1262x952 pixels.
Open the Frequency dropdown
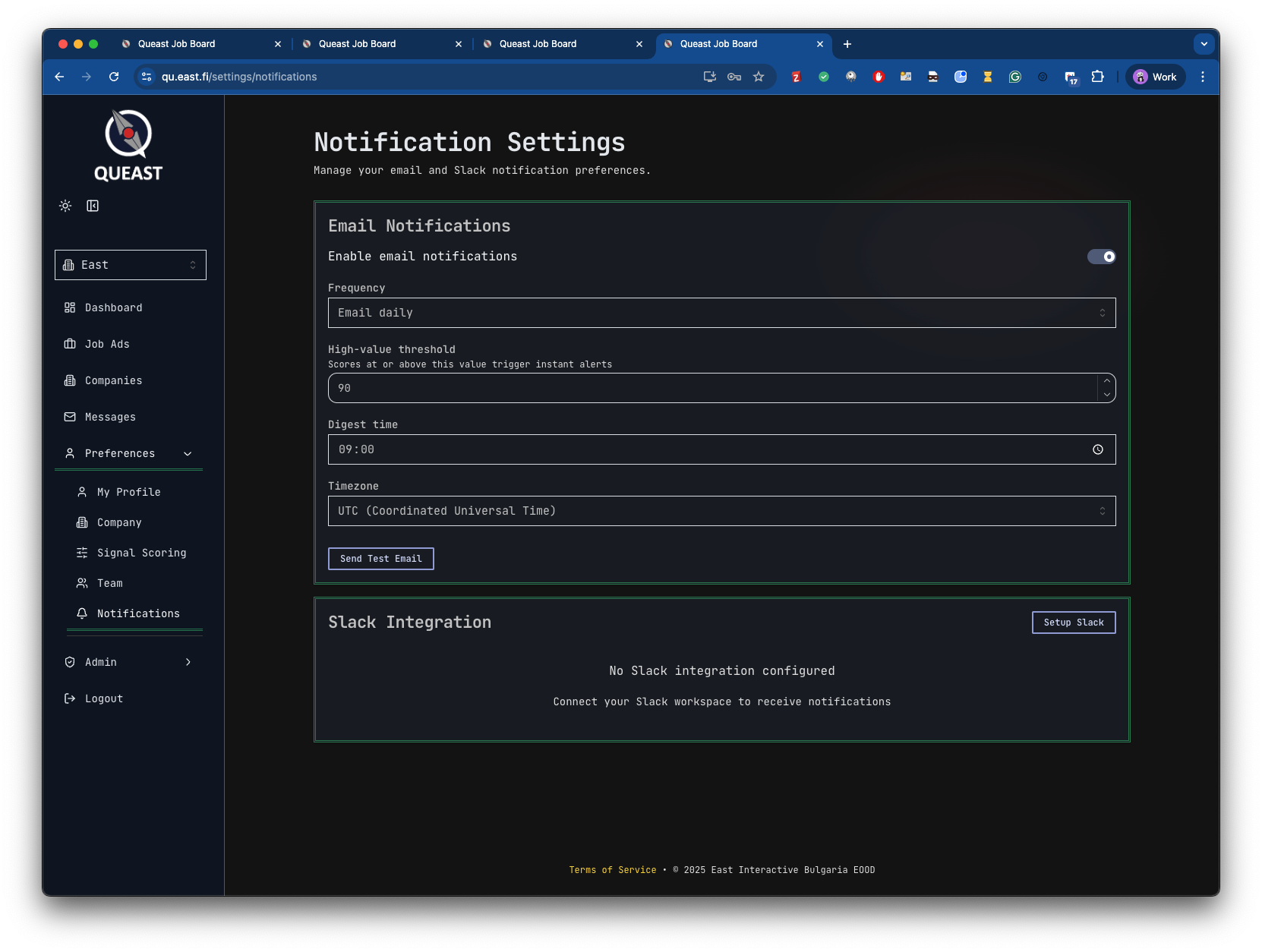721,312
